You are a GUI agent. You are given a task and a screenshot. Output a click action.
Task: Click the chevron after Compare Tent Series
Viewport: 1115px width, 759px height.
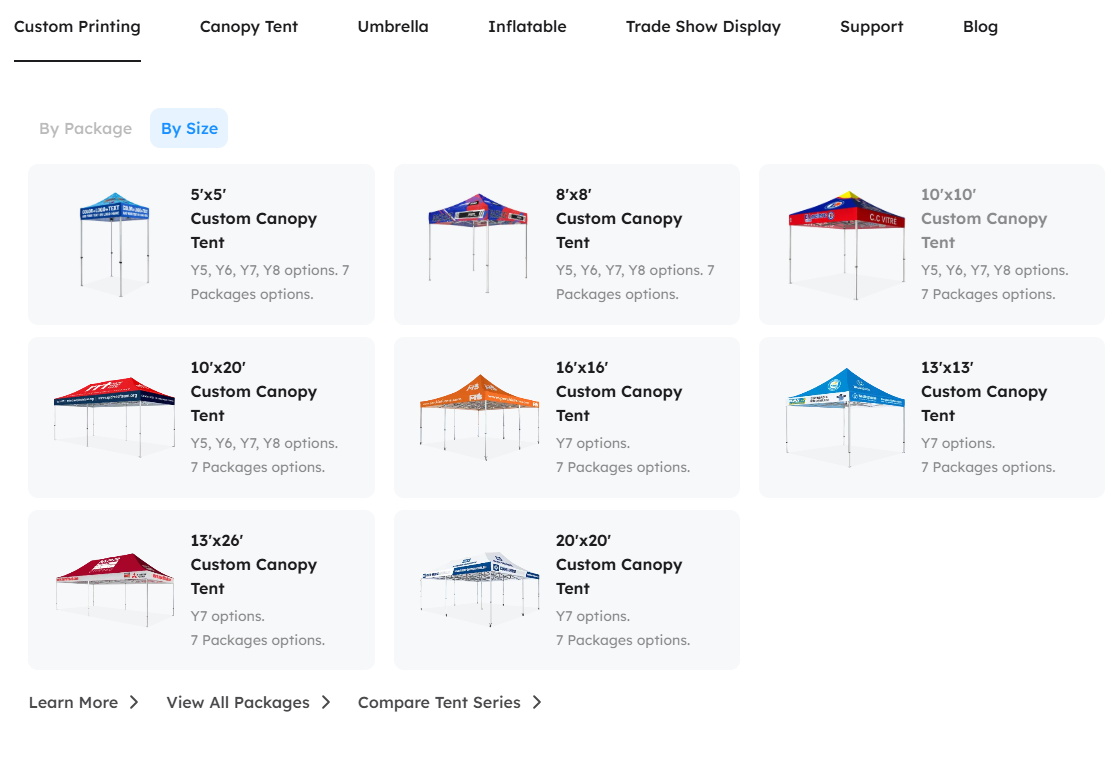click(537, 702)
